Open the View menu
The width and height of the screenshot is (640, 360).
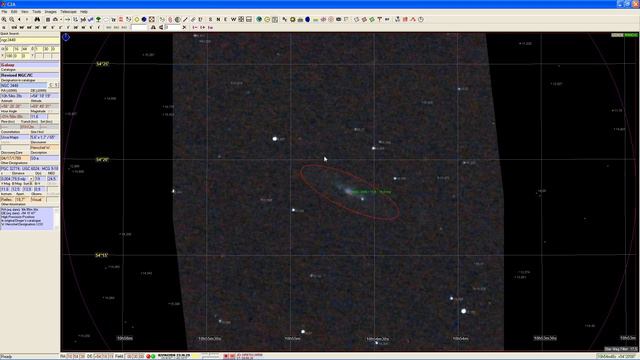click(25, 12)
